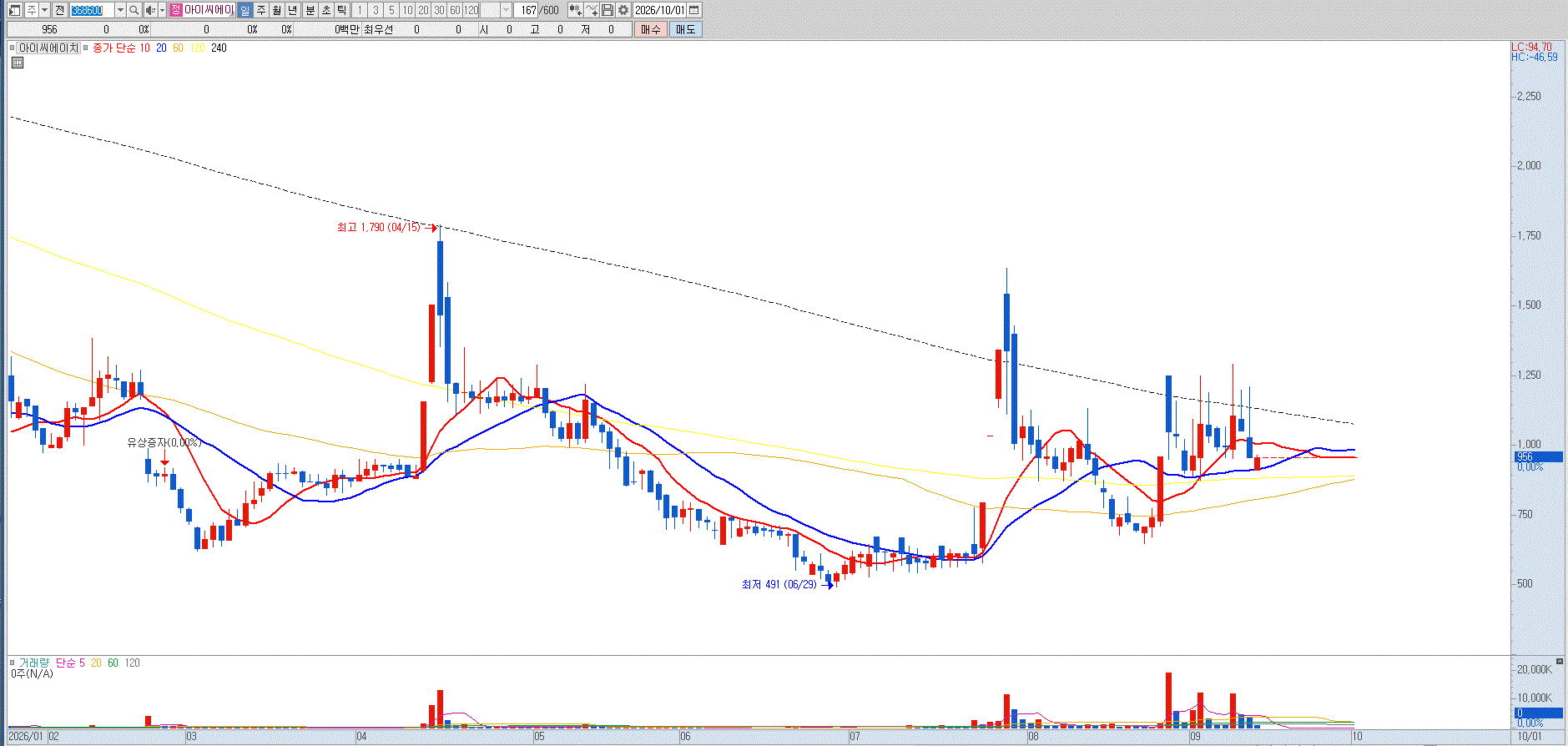Click the candle-with-arrow icon left of the zigzag icon
The height and width of the screenshot is (746, 1568).
(x=575, y=10)
